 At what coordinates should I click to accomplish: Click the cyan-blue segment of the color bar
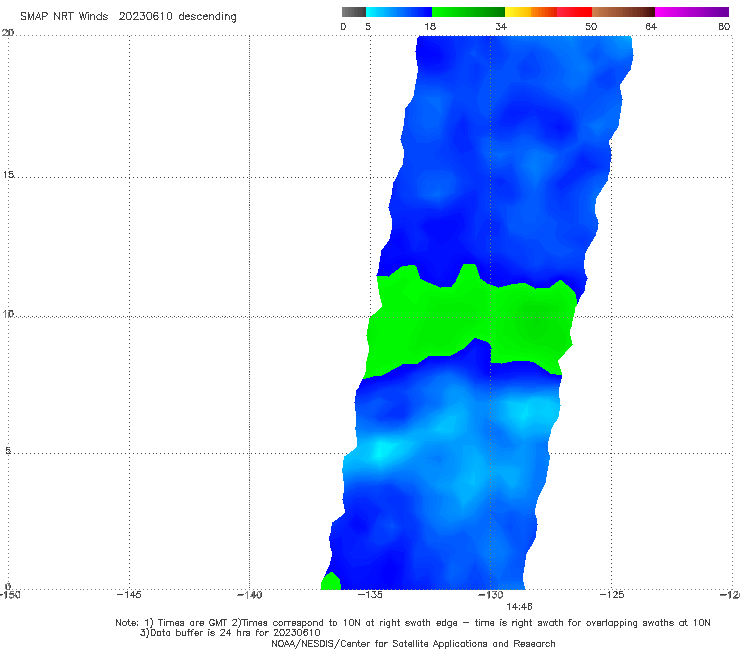tap(399, 12)
